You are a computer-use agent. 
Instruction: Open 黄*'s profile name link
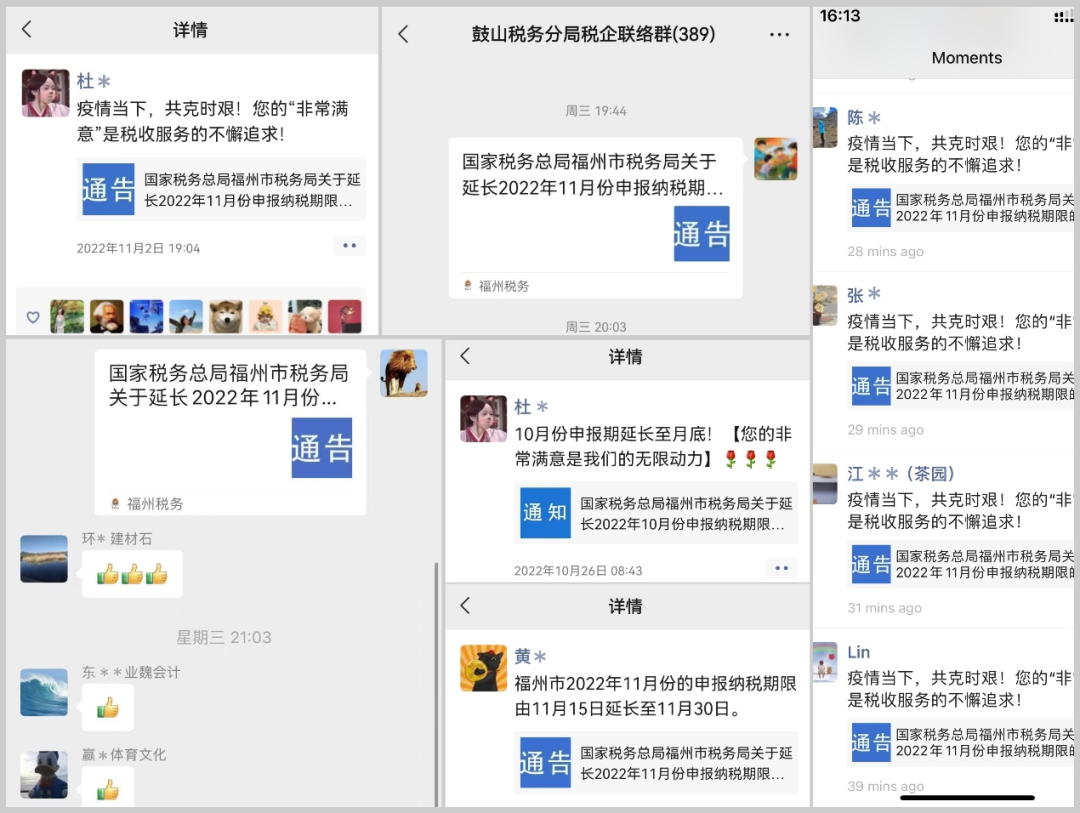[530, 657]
